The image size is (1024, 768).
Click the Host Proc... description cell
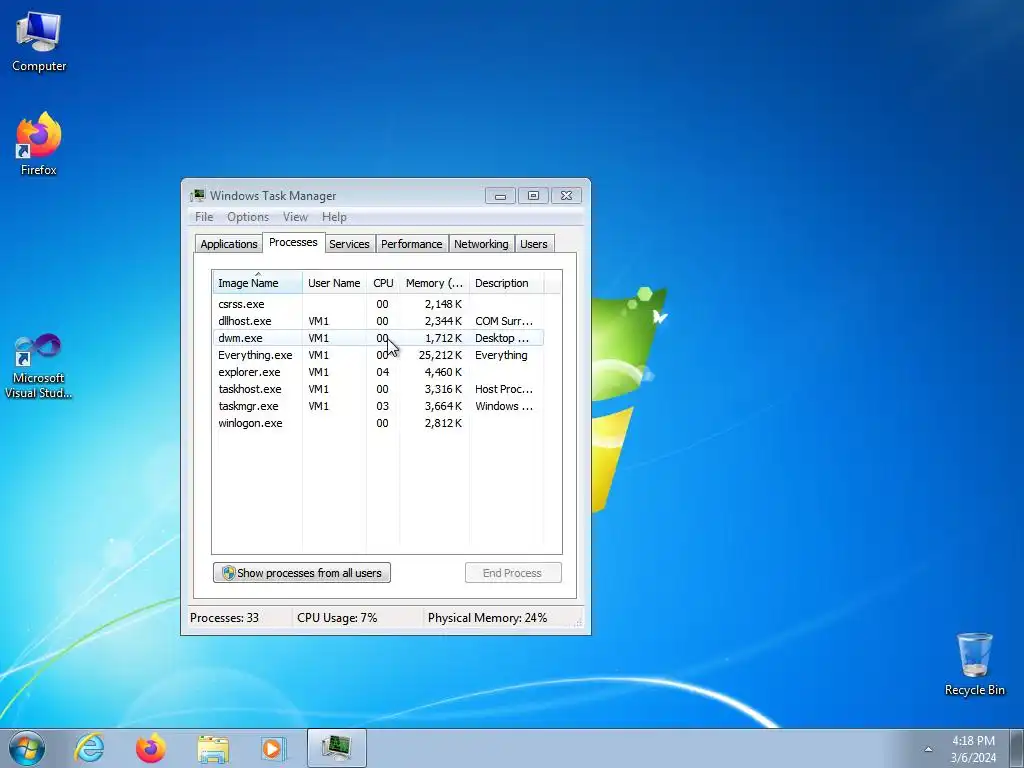click(504, 389)
